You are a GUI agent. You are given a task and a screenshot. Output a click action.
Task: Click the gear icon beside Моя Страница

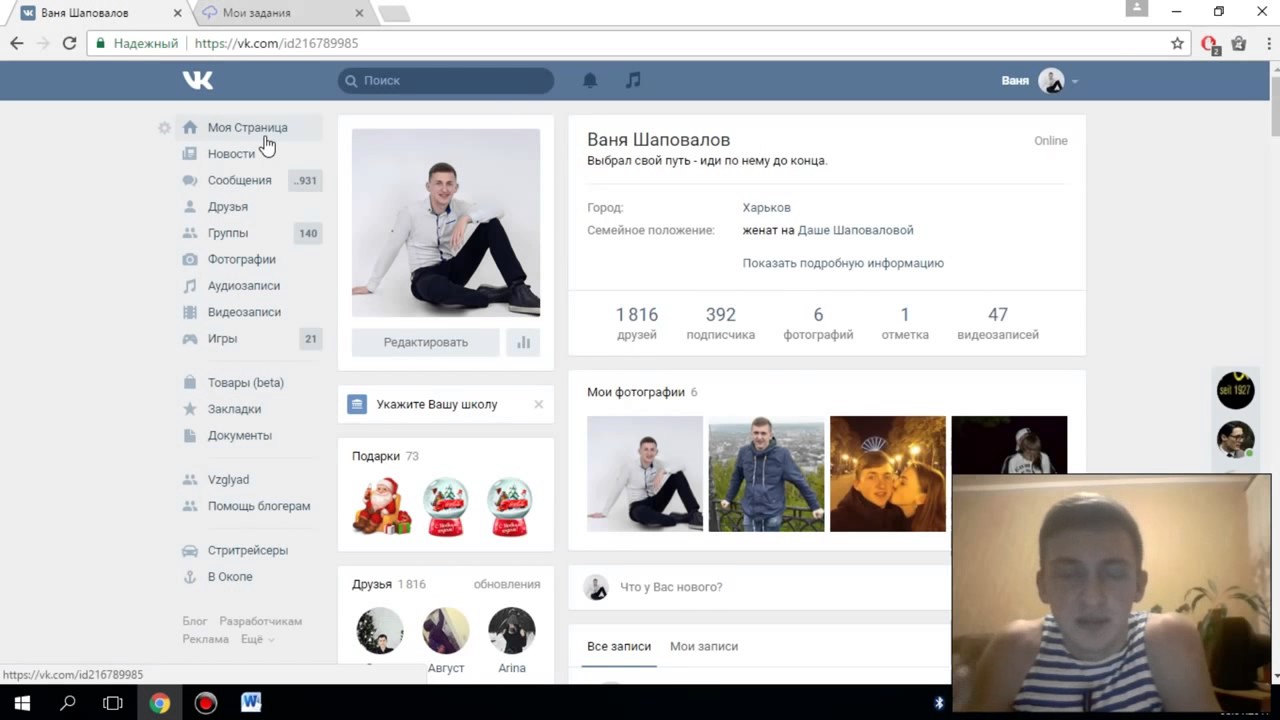coord(164,128)
